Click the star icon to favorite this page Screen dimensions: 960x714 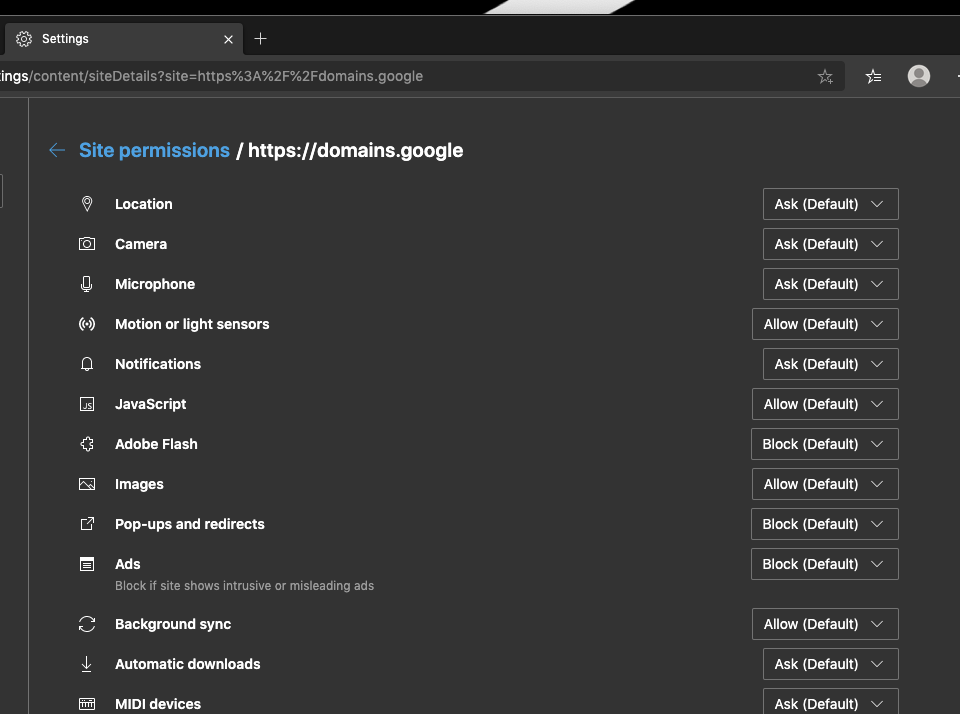pyautogui.click(x=825, y=76)
